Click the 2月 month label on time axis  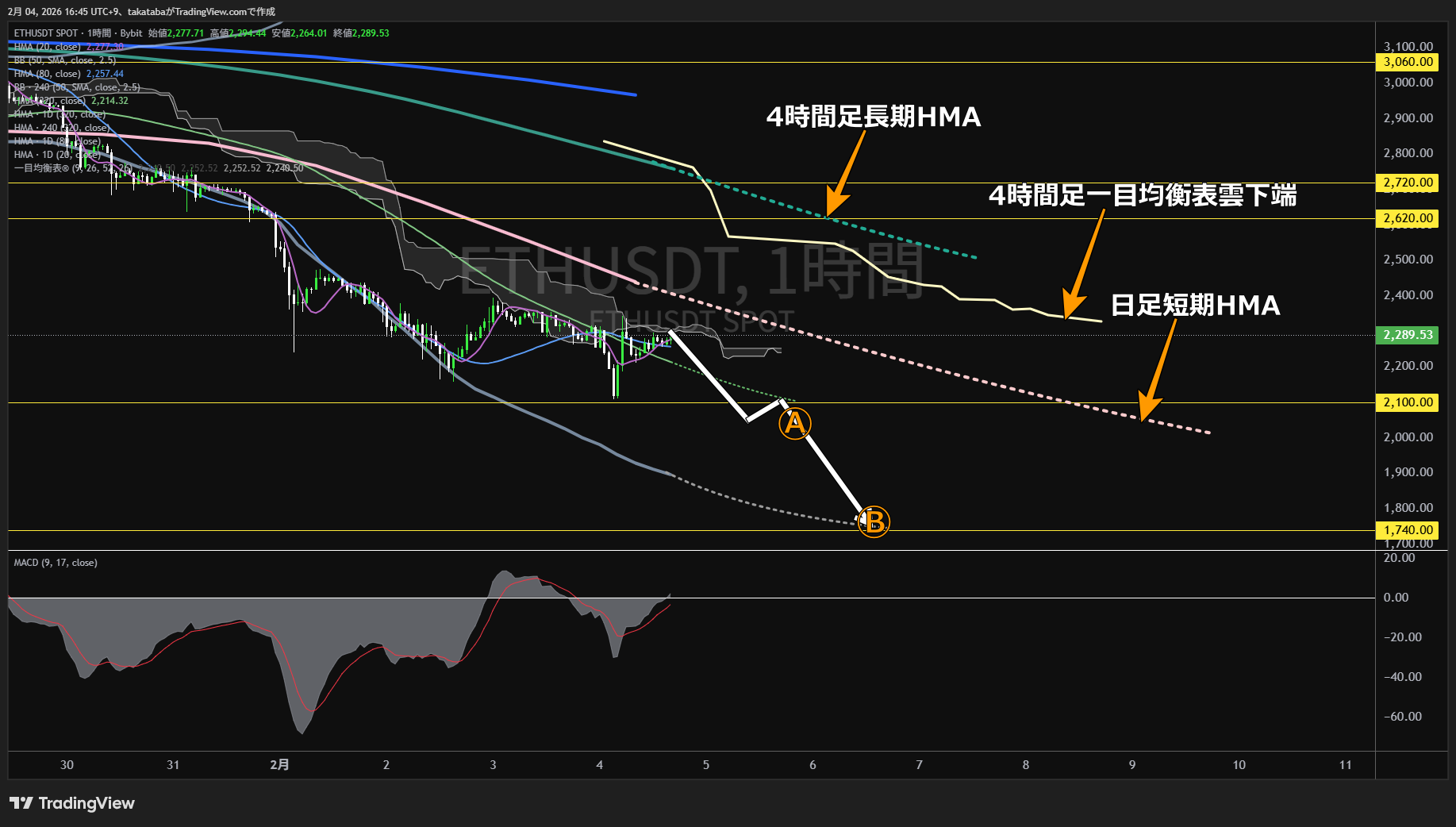(x=279, y=765)
